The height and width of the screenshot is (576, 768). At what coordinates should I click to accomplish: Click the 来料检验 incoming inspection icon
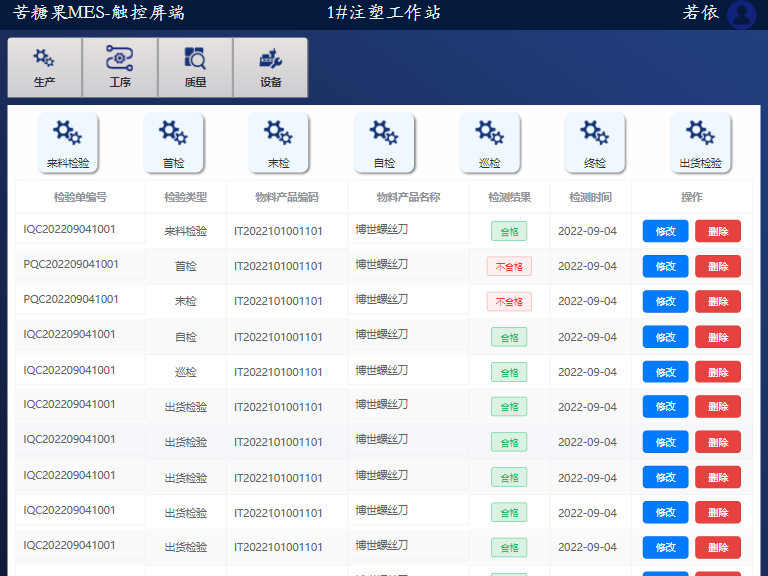pyautogui.click(x=68, y=142)
